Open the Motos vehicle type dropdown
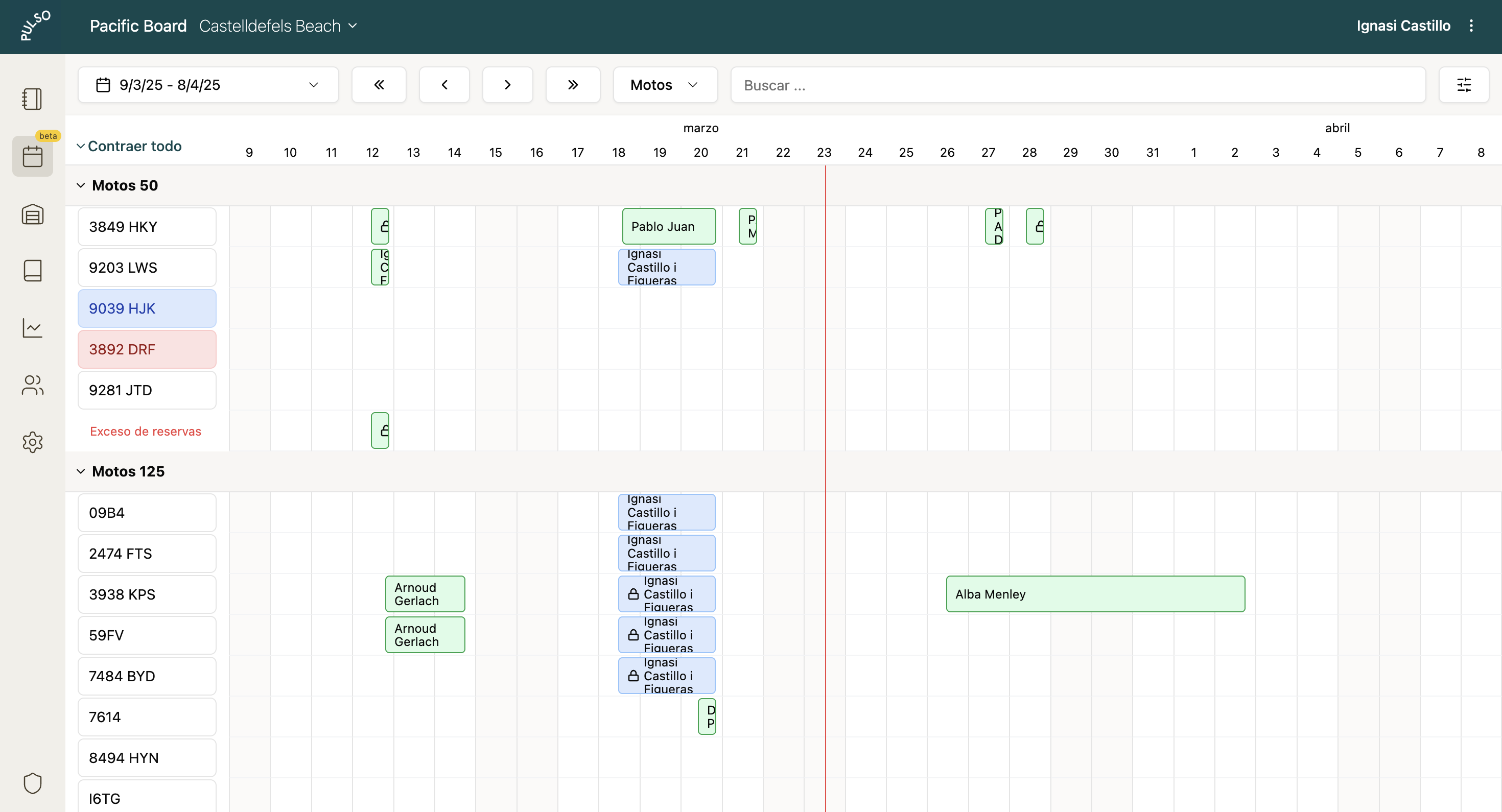1502x812 pixels. [x=665, y=85]
